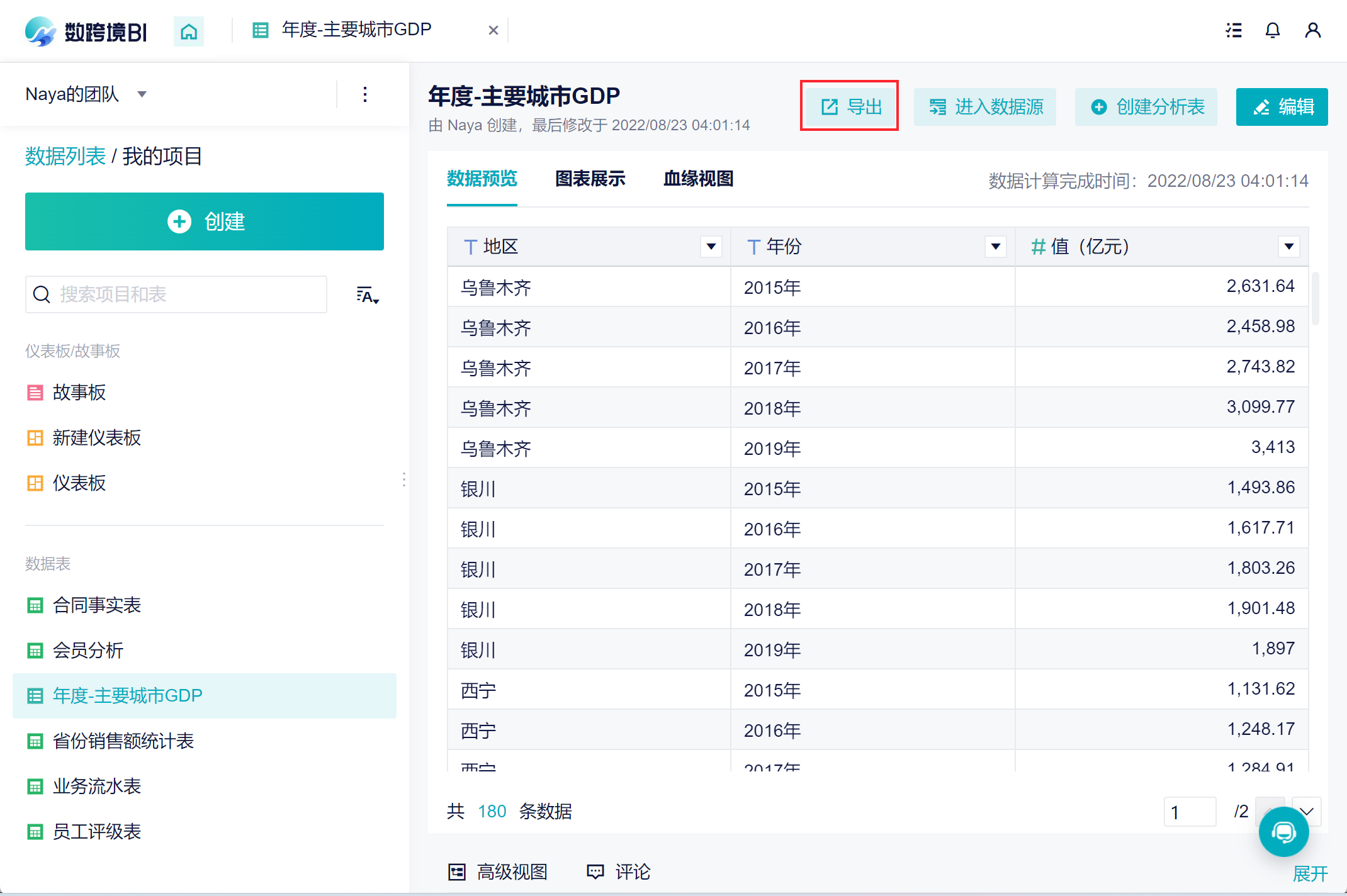Open 地区 column filter dropdown
The image size is (1347, 896).
(711, 247)
